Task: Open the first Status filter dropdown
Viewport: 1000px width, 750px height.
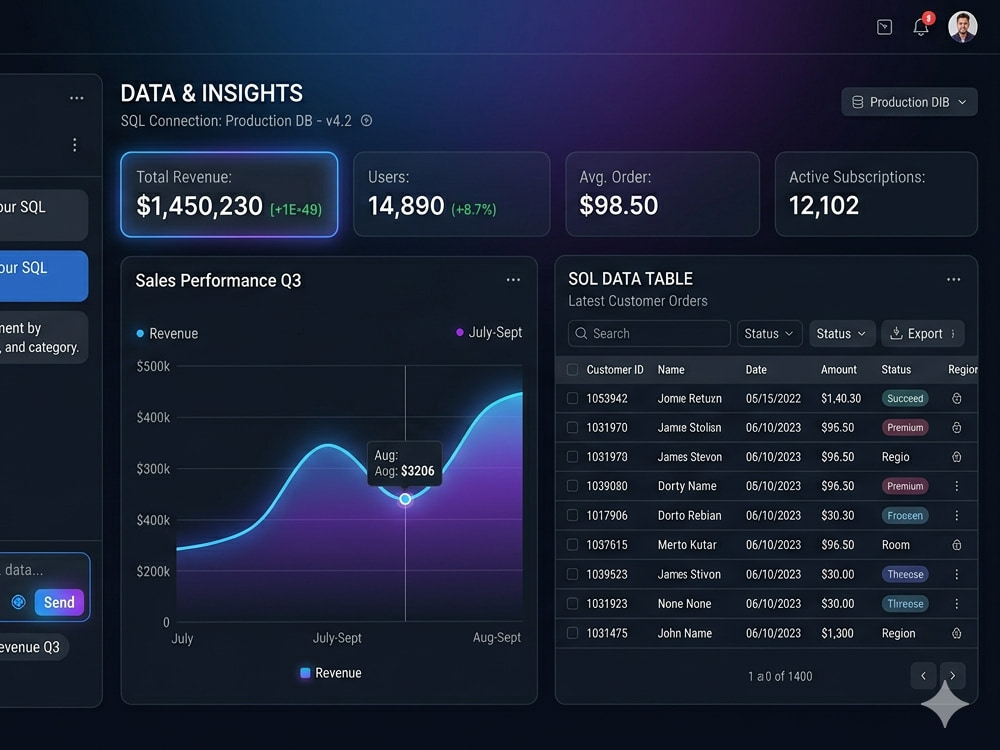Action: [769, 334]
